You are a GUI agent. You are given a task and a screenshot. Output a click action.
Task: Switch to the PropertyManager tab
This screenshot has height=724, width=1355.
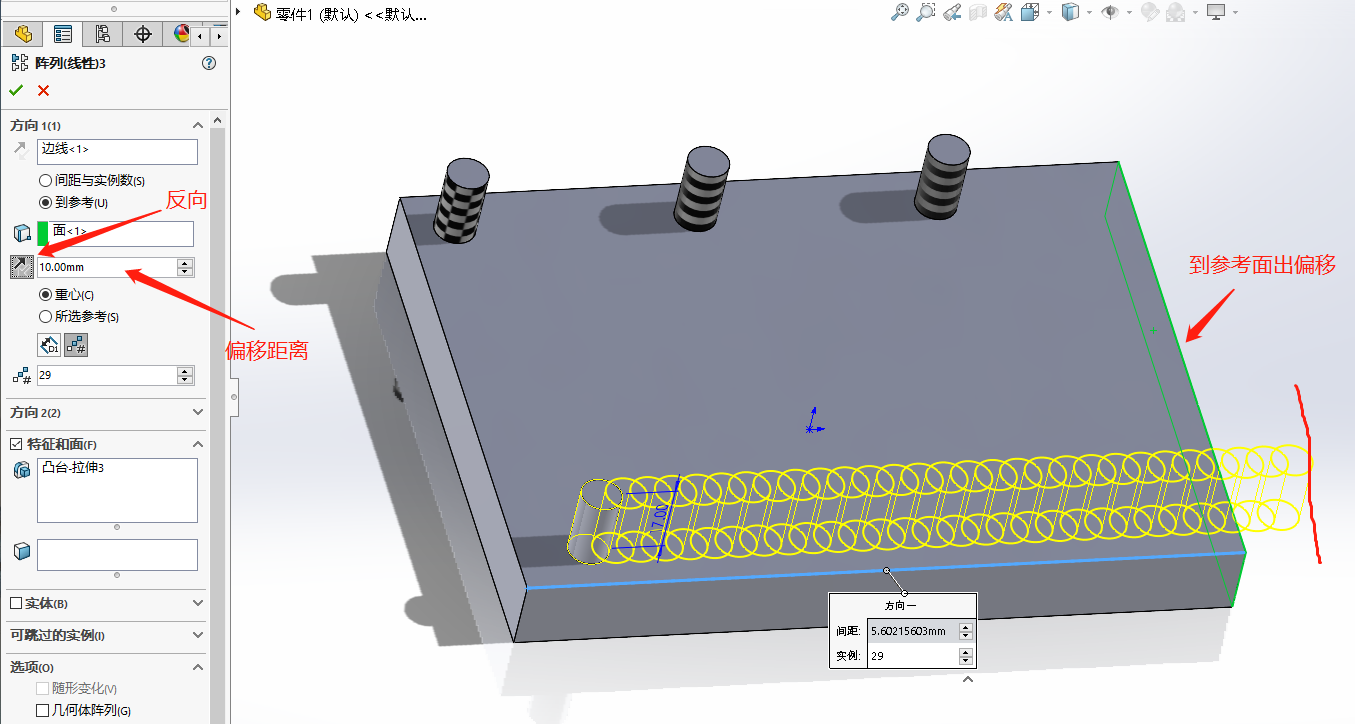tap(63, 34)
